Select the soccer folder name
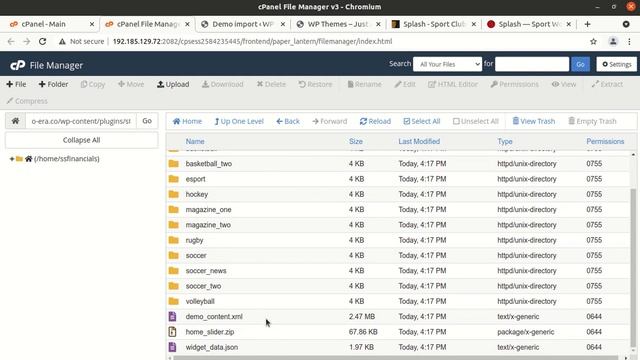Viewport: 640px width, 360px height. point(196,256)
